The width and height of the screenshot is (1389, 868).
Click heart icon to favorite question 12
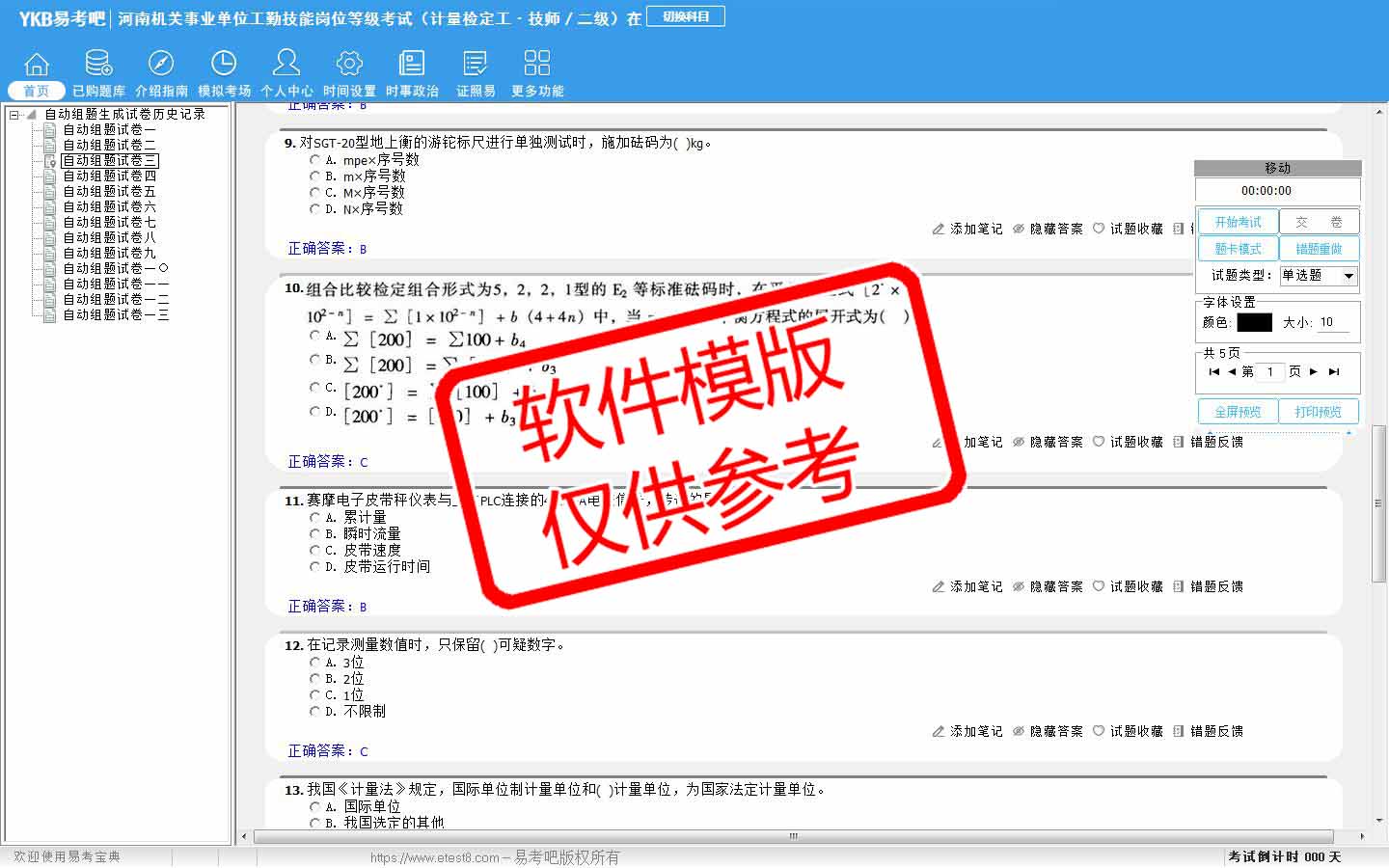pyautogui.click(x=1099, y=732)
